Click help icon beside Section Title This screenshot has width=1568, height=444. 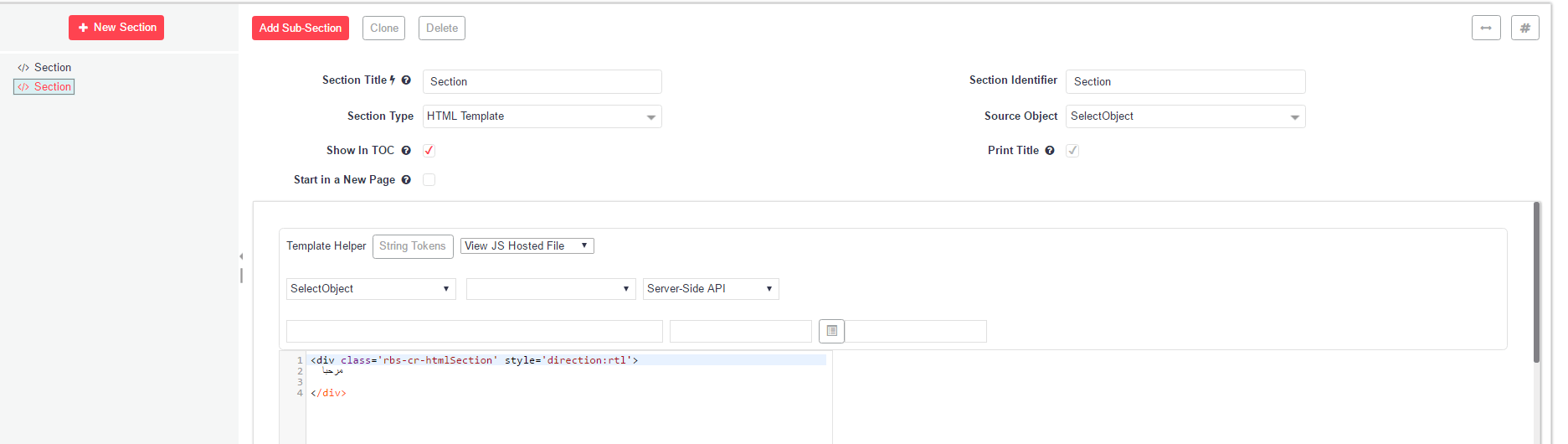click(x=406, y=80)
